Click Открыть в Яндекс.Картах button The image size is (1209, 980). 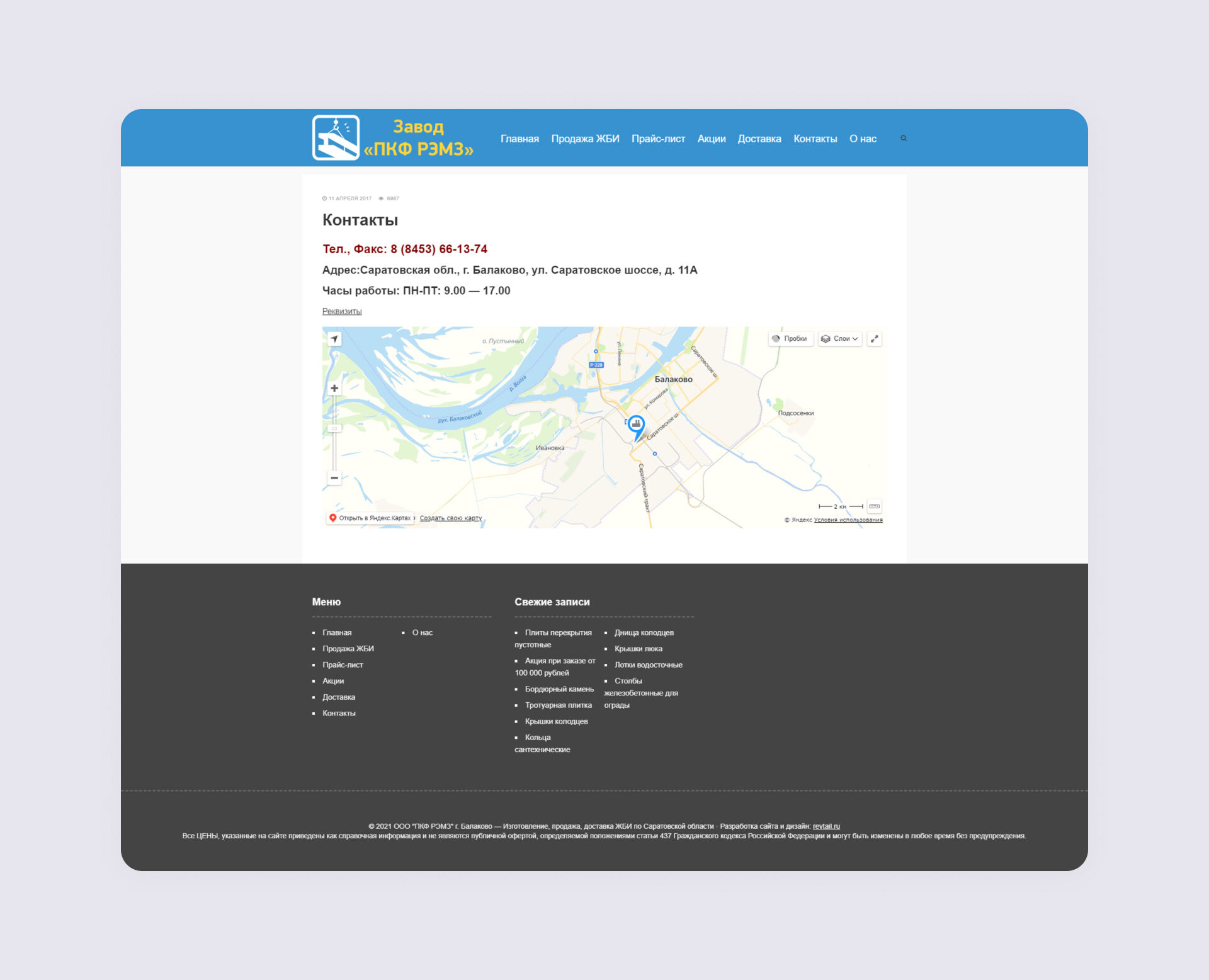point(371,518)
